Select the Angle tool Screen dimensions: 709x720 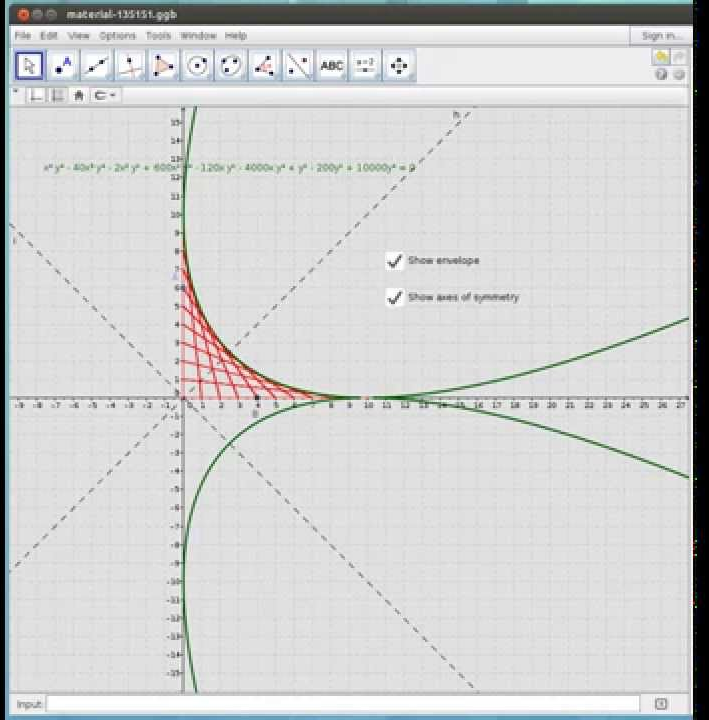264,66
